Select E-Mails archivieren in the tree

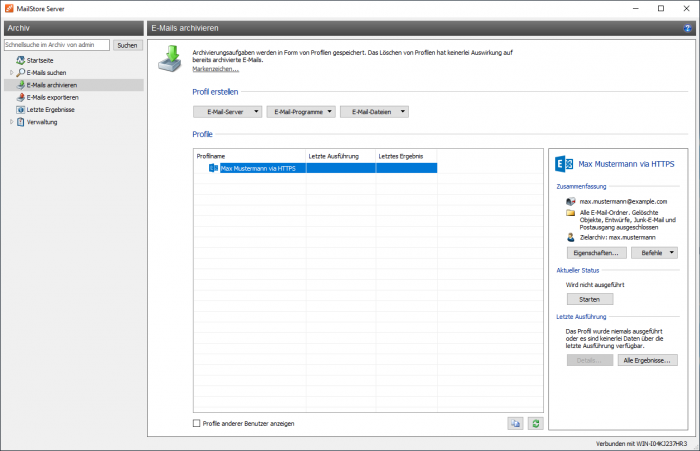coord(52,85)
